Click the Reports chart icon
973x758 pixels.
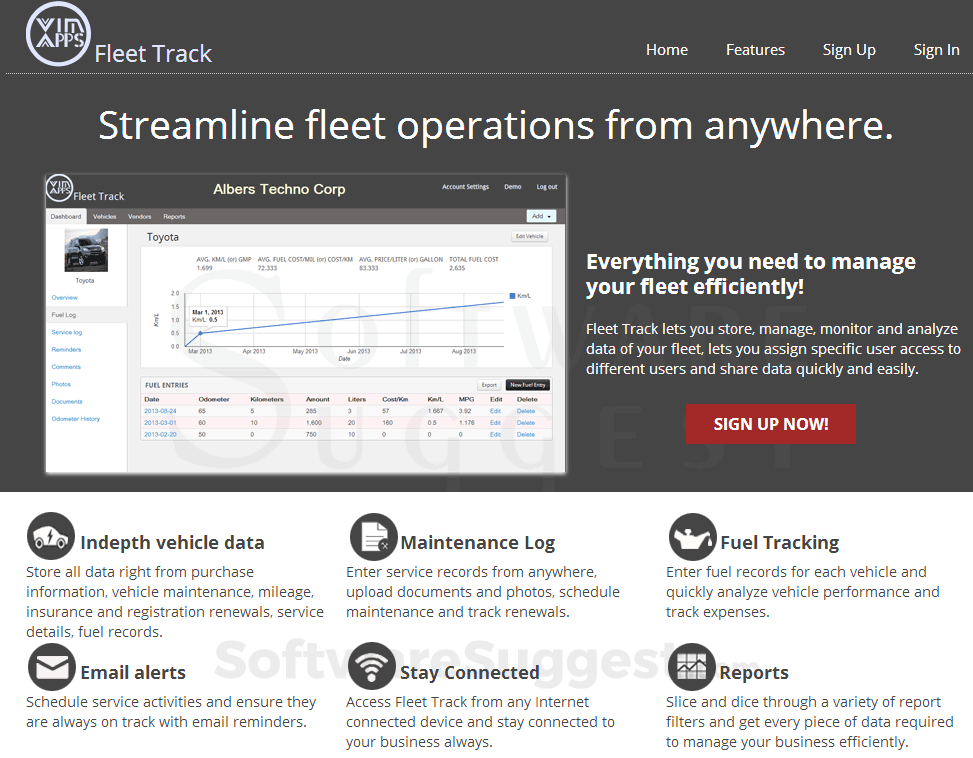coord(692,667)
